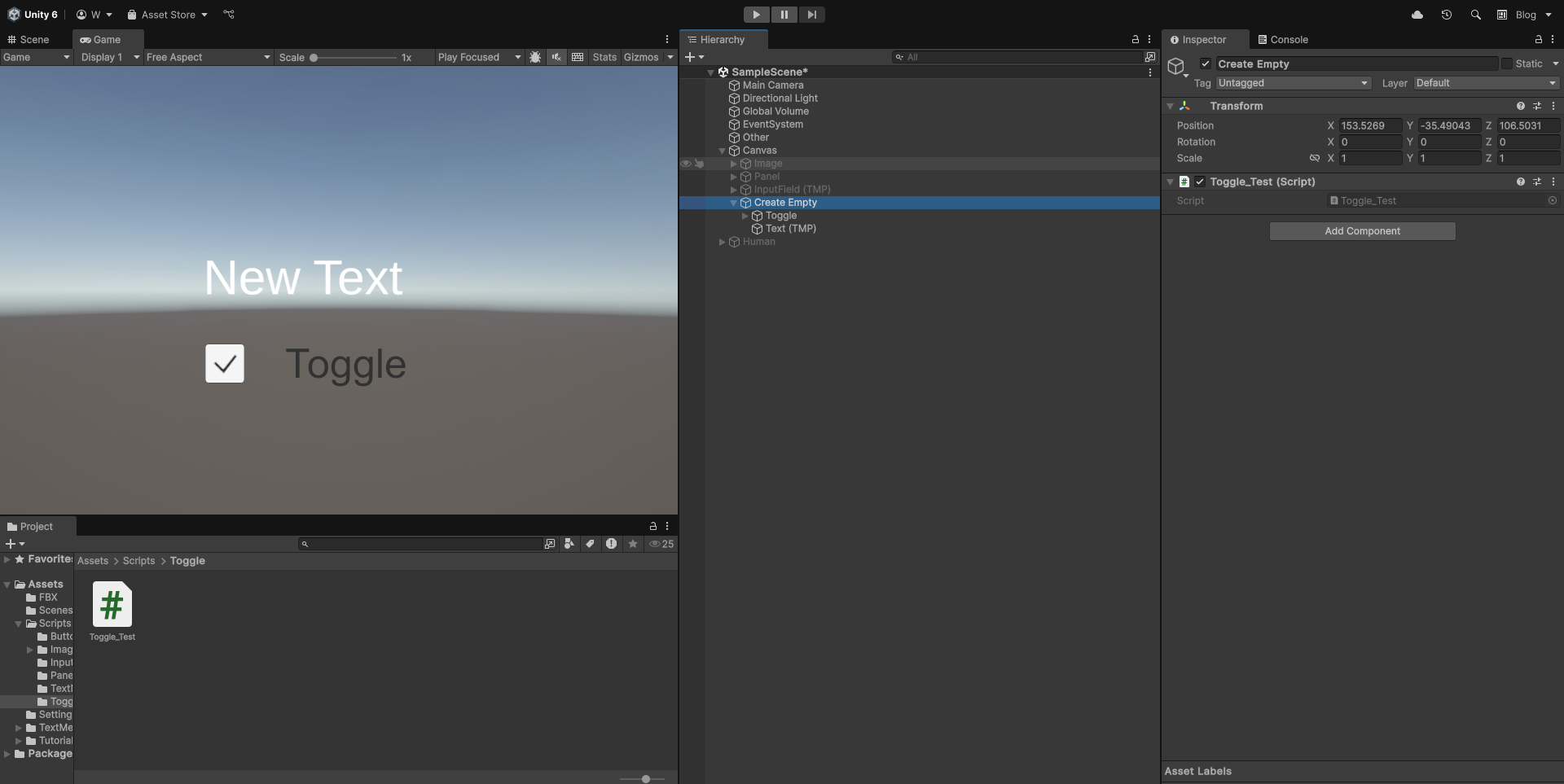Open search by label (tag) icon in Project

(x=591, y=545)
